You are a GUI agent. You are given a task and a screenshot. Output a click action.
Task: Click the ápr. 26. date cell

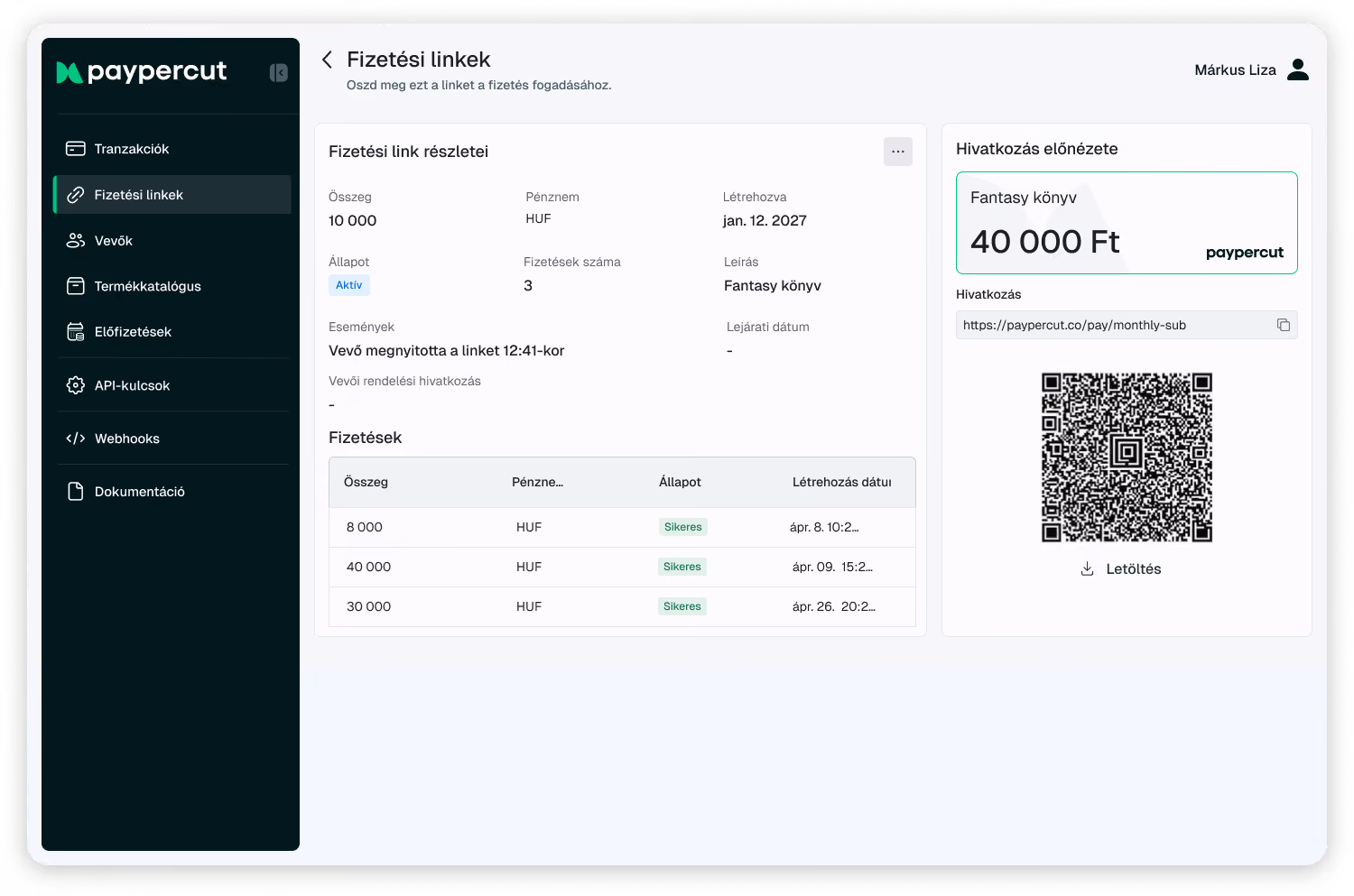834,606
